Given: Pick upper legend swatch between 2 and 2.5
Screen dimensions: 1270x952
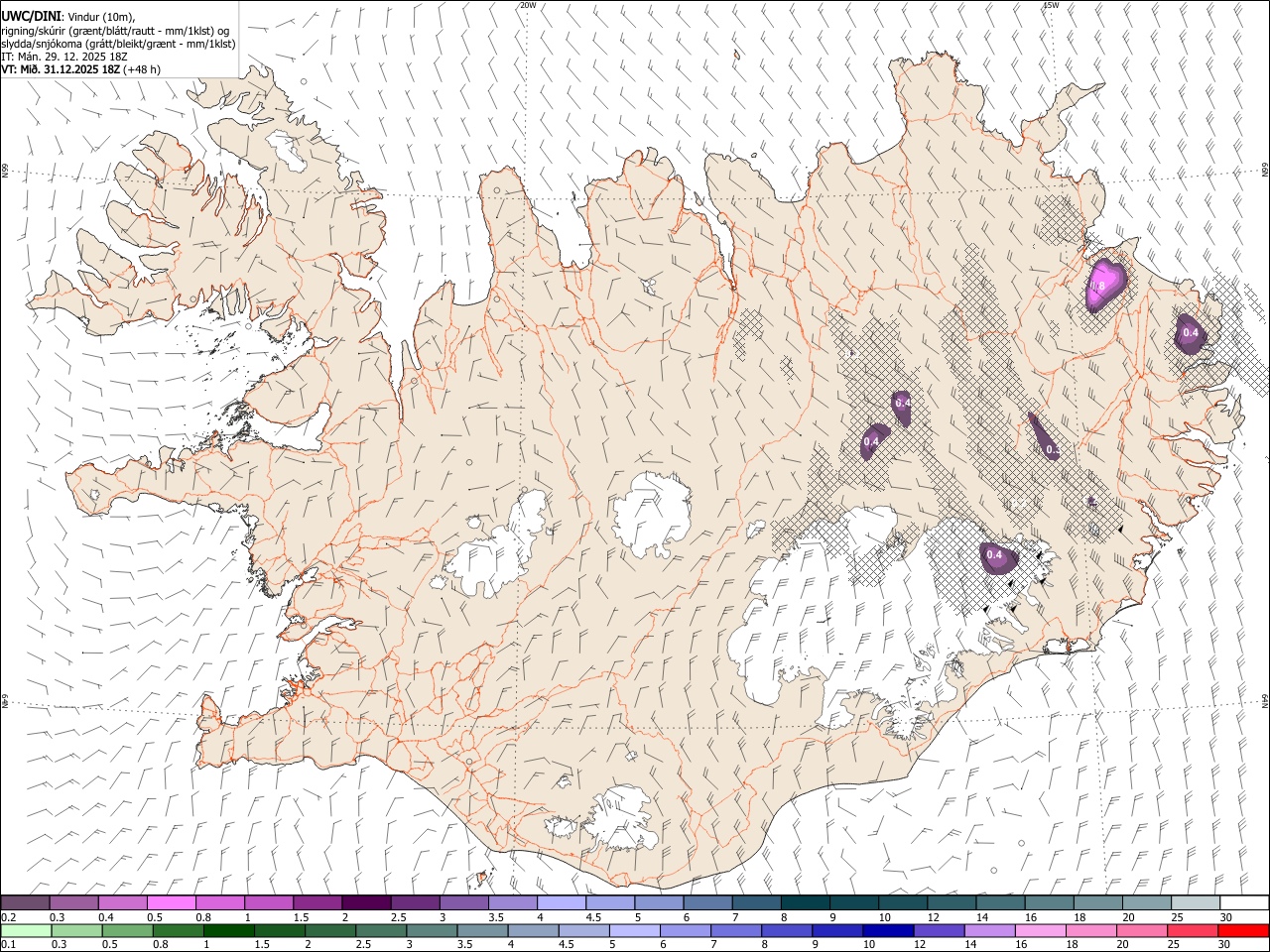Looking at the screenshot, I should point(366,902).
